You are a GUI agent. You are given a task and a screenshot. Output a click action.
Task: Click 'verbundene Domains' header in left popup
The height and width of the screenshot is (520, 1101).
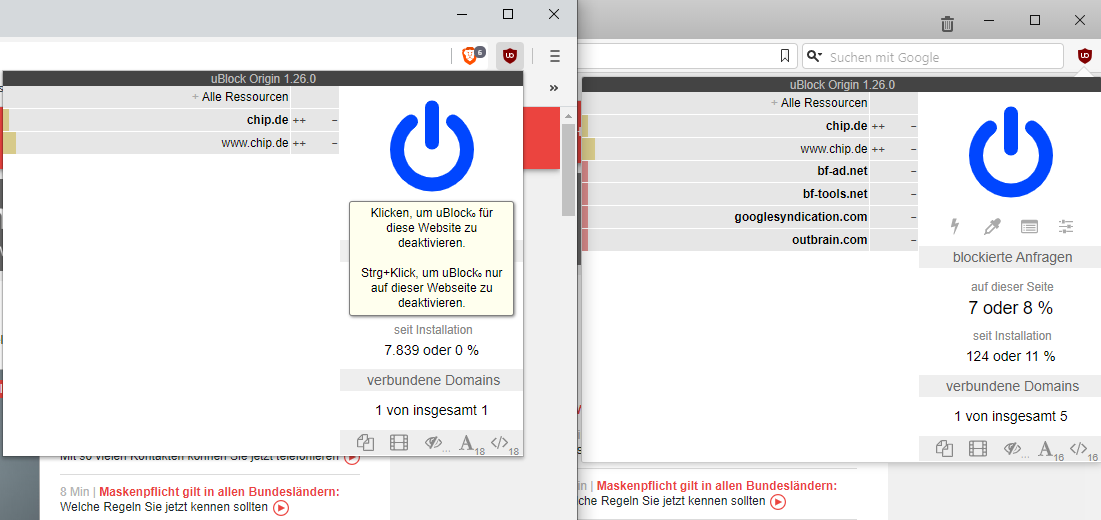(433, 380)
